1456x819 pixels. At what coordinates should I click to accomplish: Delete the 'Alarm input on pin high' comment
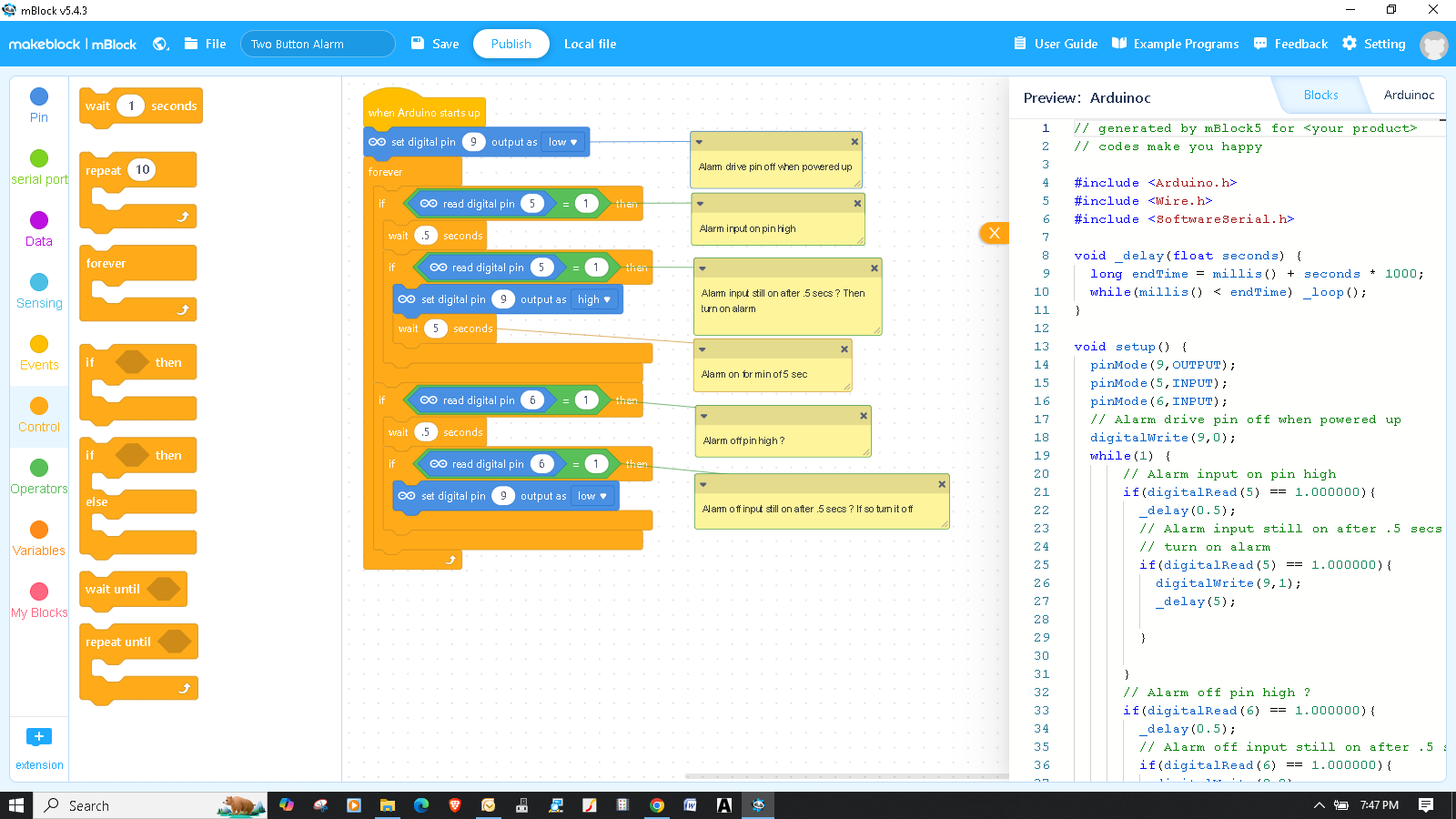pos(857,204)
